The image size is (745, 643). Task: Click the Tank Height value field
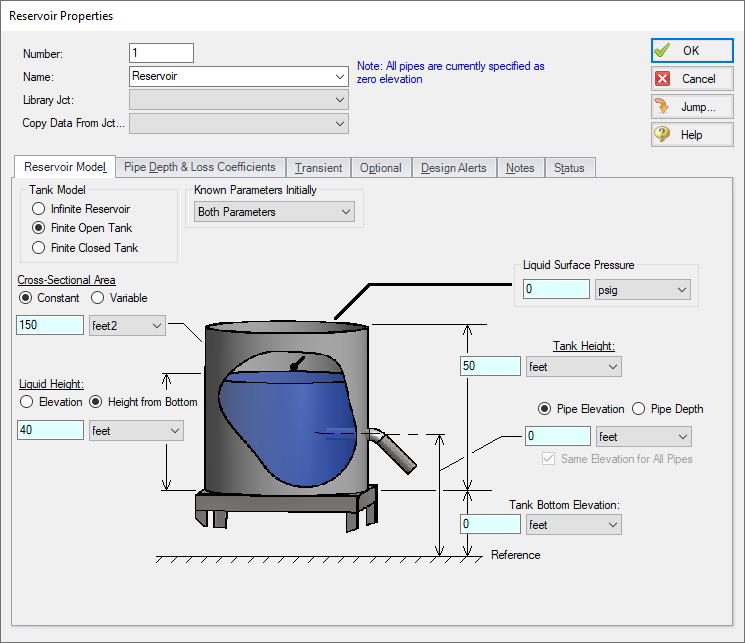click(x=490, y=366)
